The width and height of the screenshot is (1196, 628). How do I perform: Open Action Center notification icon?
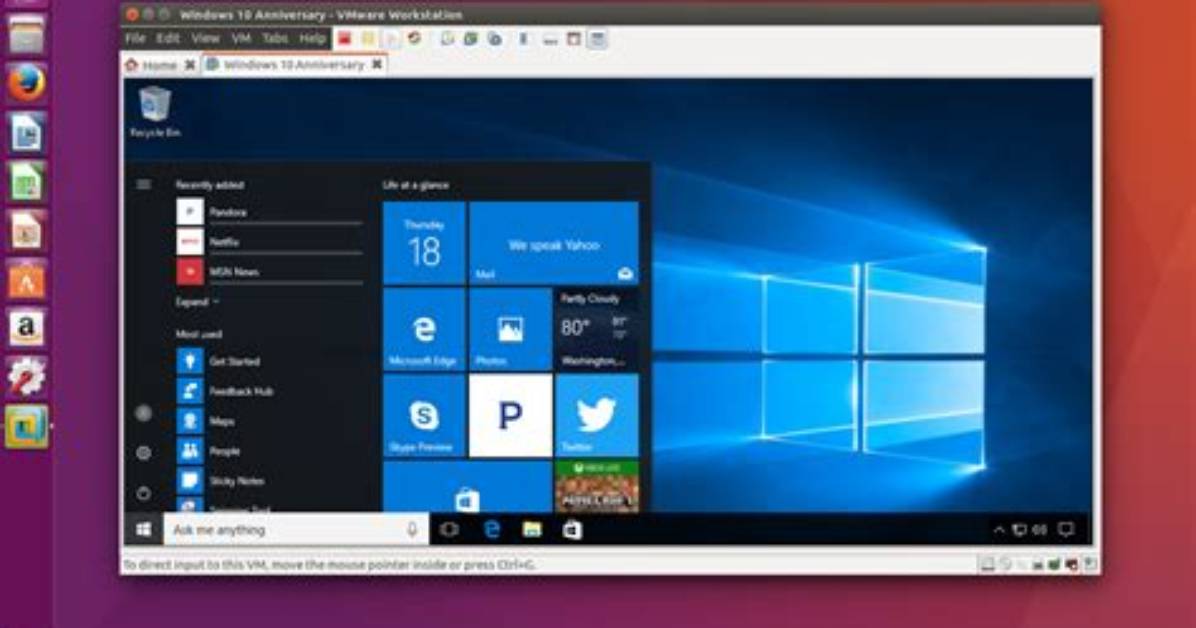1066,530
